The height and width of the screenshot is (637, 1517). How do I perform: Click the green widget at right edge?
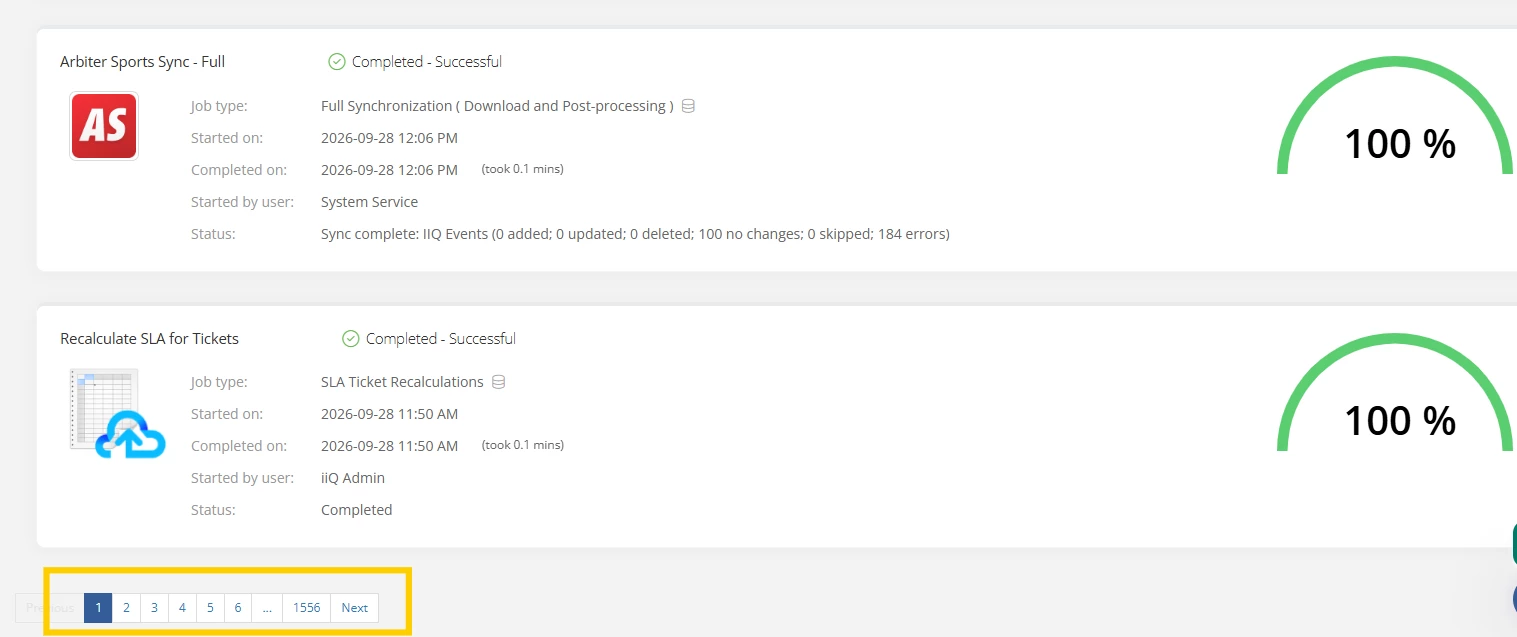click(x=1514, y=545)
